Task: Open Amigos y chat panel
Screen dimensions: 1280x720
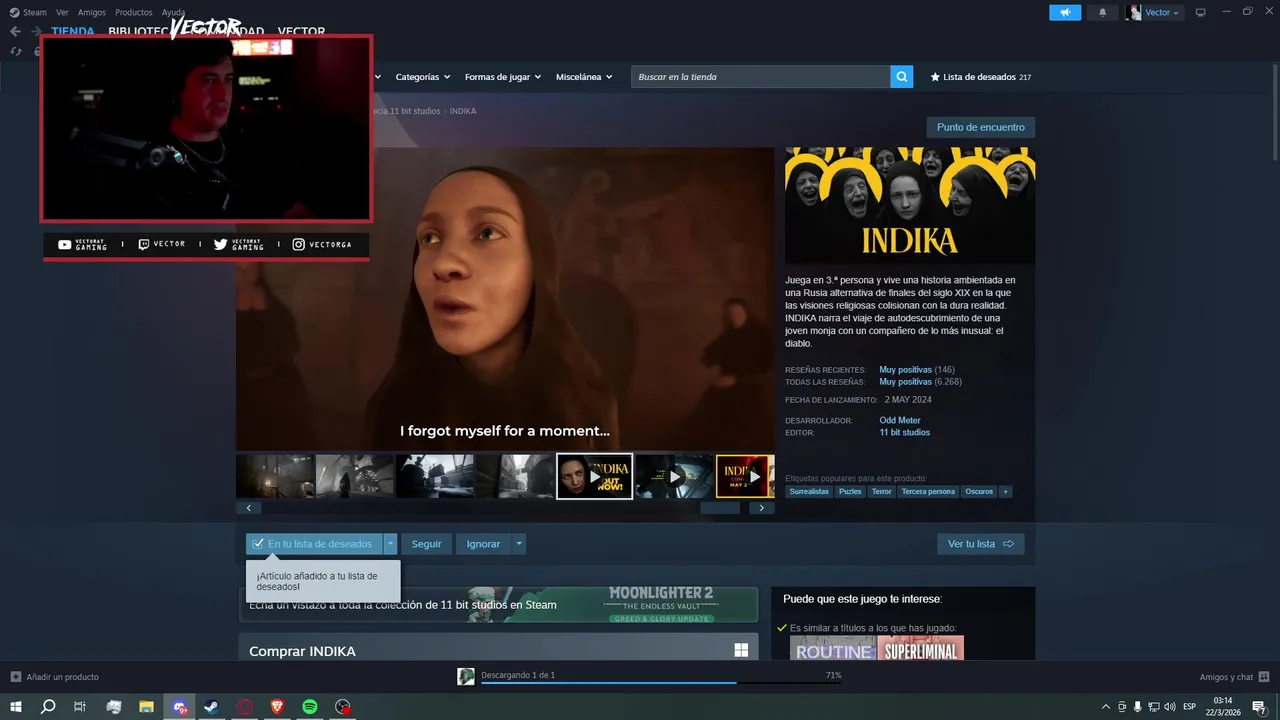Action: click(x=1234, y=677)
